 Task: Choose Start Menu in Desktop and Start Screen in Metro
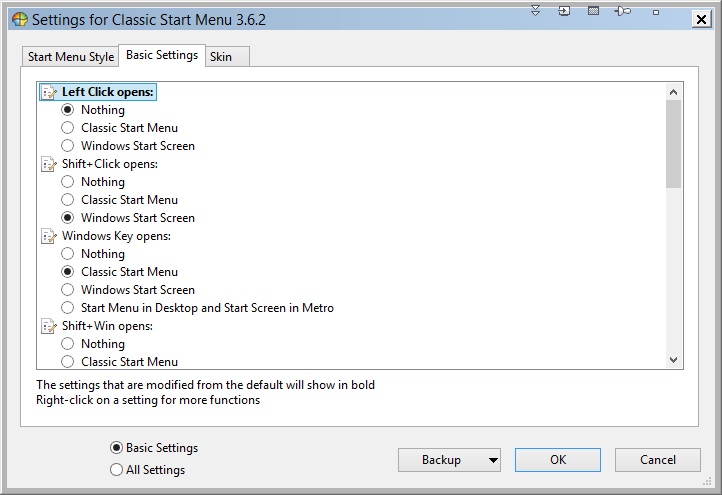click(x=68, y=308)
